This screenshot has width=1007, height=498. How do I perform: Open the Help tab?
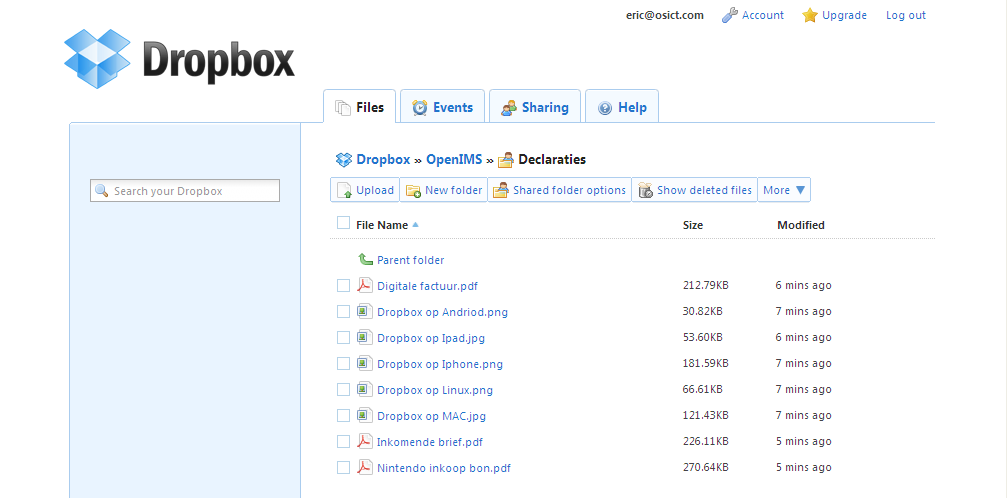coord(622,107)
